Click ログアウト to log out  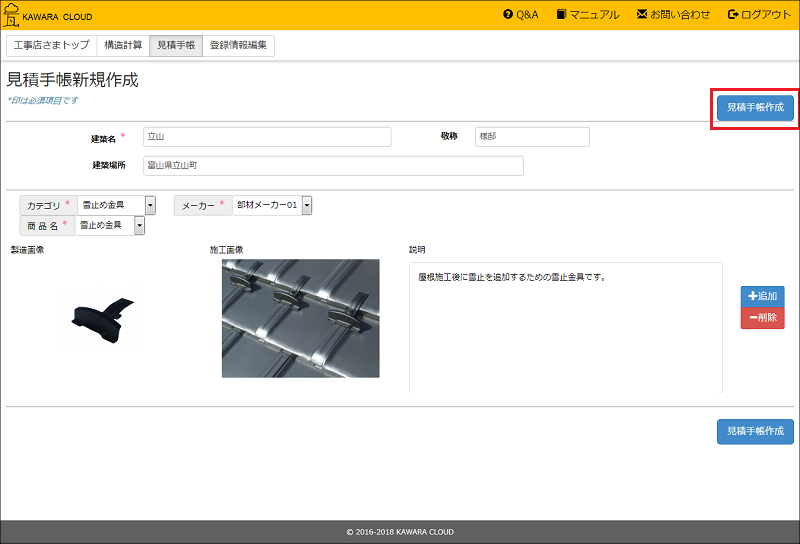760,15
